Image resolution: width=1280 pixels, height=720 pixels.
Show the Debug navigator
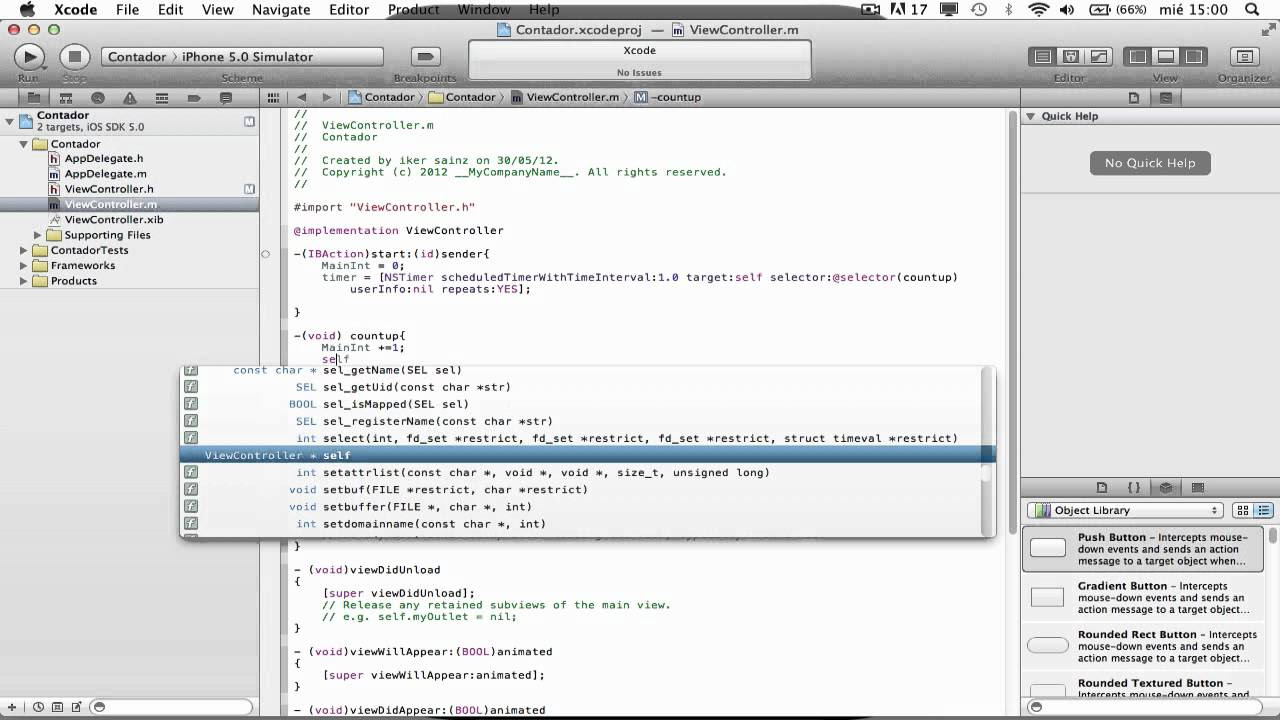click(x=162, y=98)
